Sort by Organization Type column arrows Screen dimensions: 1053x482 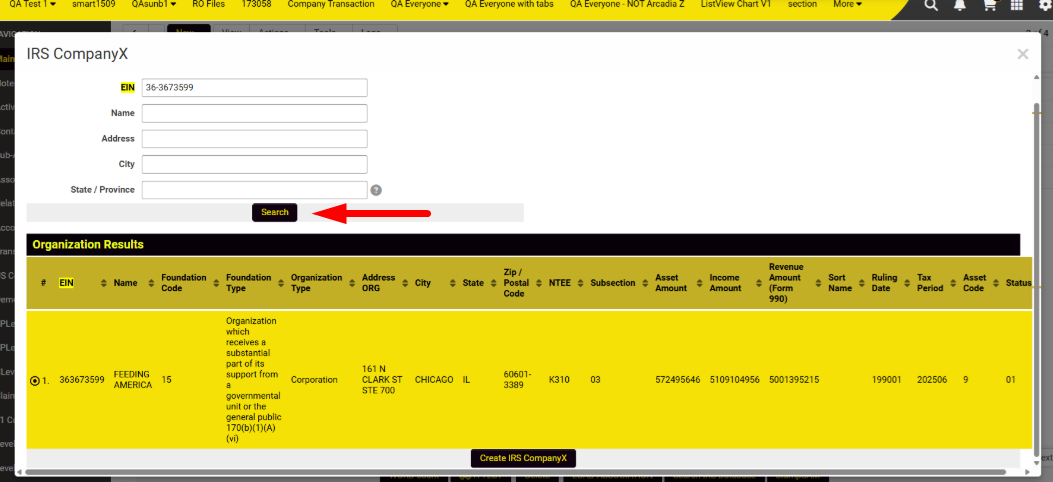click(x=352, y=283)
